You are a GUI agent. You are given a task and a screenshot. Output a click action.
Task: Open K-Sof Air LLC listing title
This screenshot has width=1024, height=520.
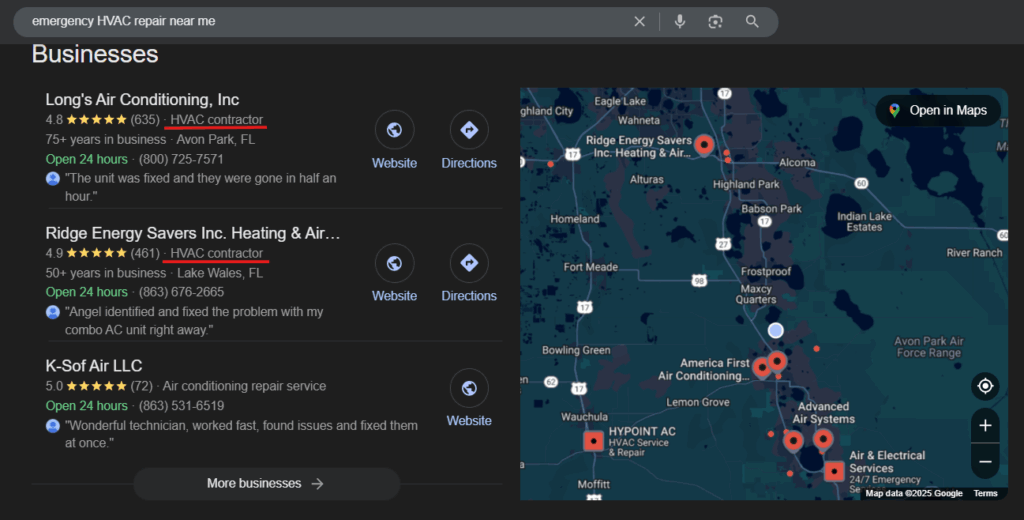94,366
